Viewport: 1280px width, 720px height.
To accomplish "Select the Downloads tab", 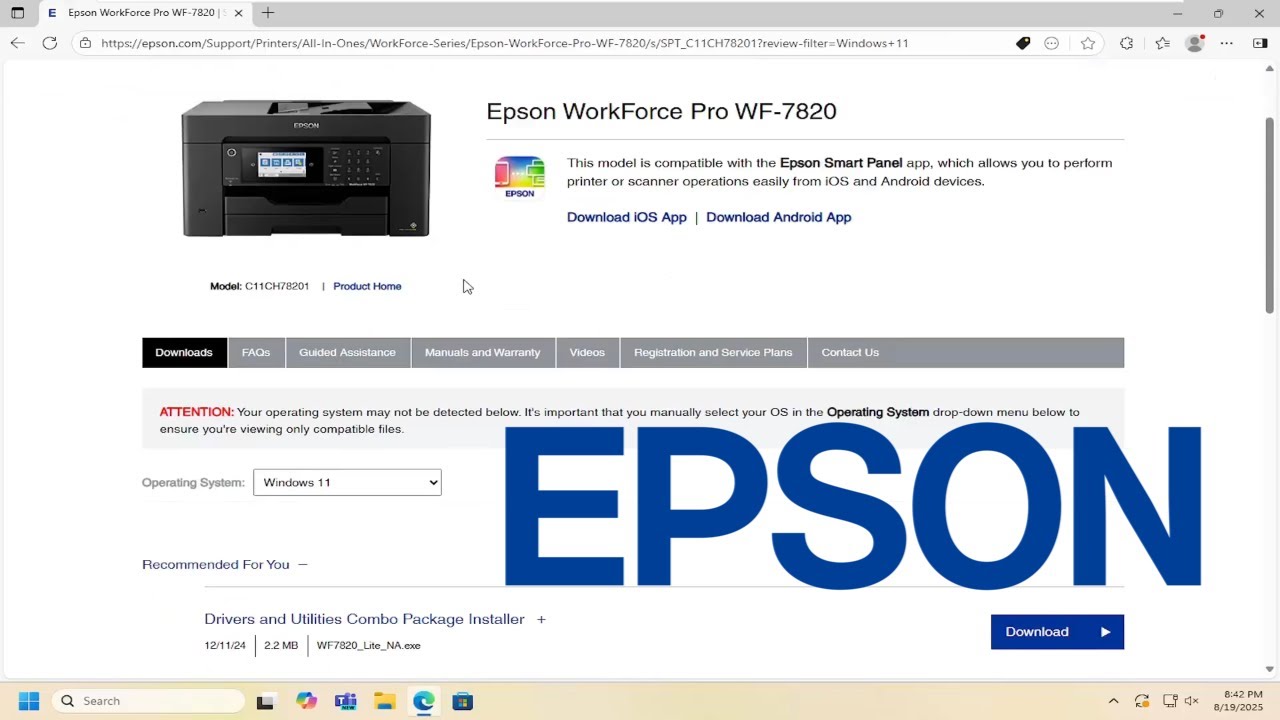I will pos(184,352).
